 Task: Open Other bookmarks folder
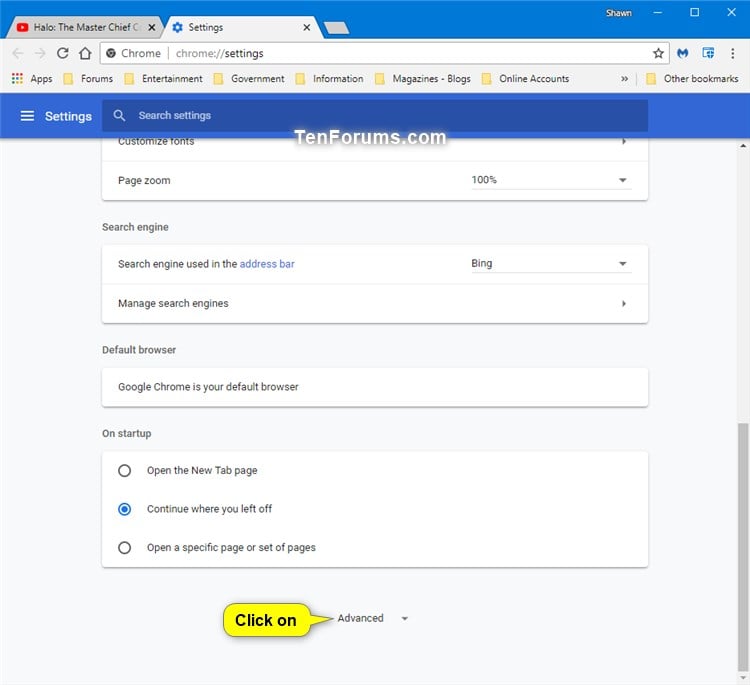692,78
